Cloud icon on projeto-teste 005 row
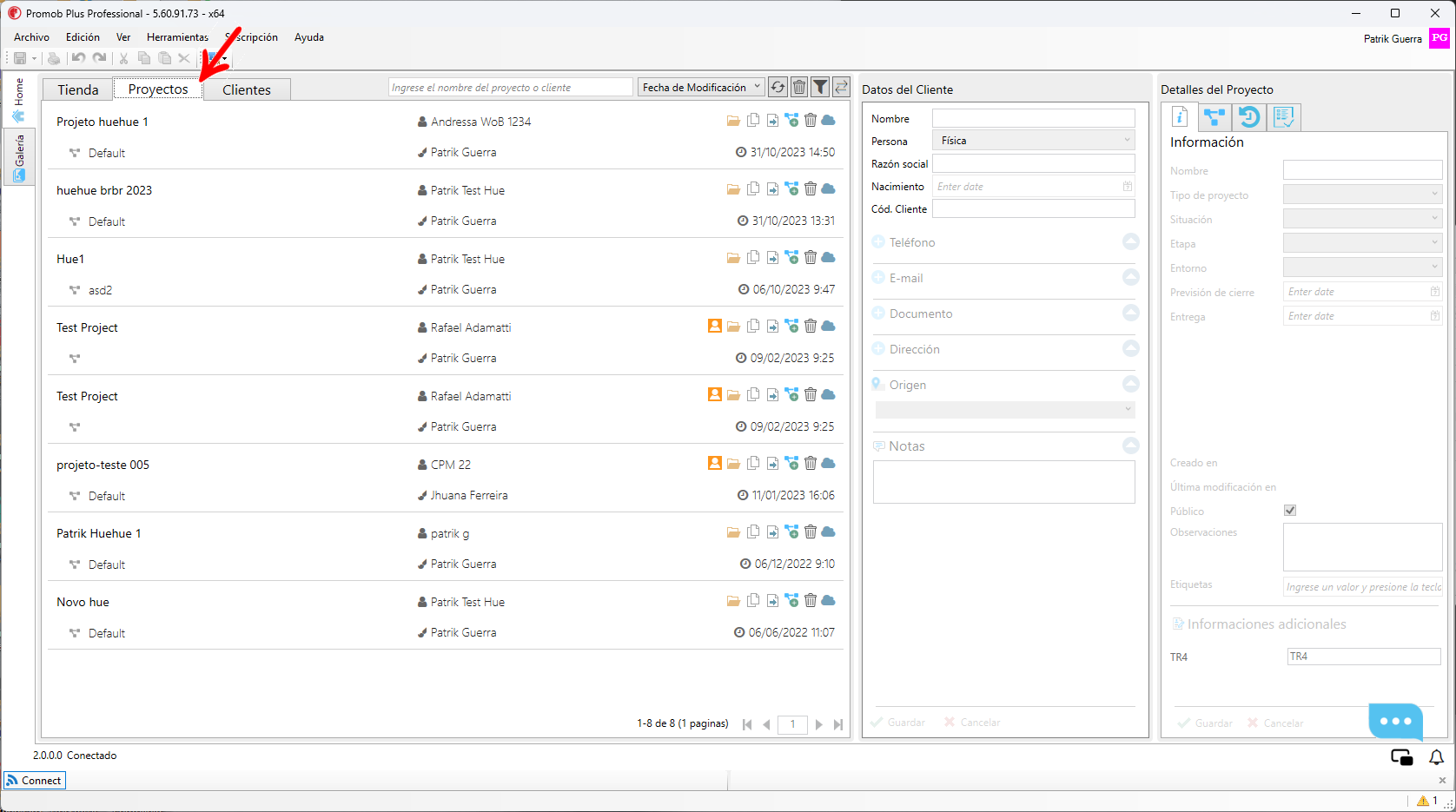This screenshot has width=1456, height=812. (x=829, y=463)
